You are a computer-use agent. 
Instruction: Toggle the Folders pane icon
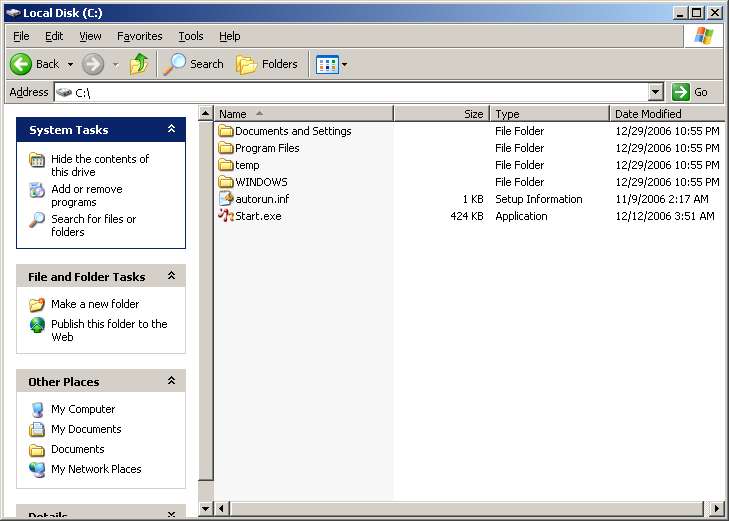click(x=246, y=65)
